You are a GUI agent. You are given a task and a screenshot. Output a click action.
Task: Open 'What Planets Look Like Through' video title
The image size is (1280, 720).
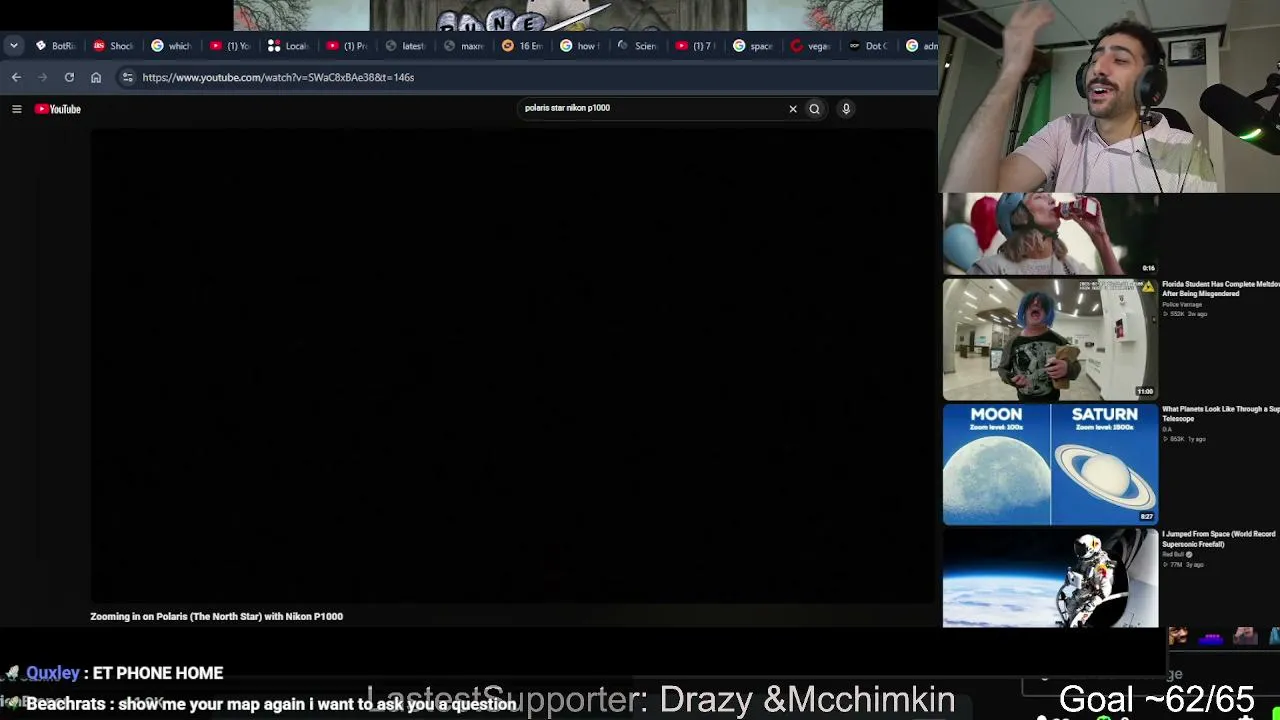(x=1221, y=414)
